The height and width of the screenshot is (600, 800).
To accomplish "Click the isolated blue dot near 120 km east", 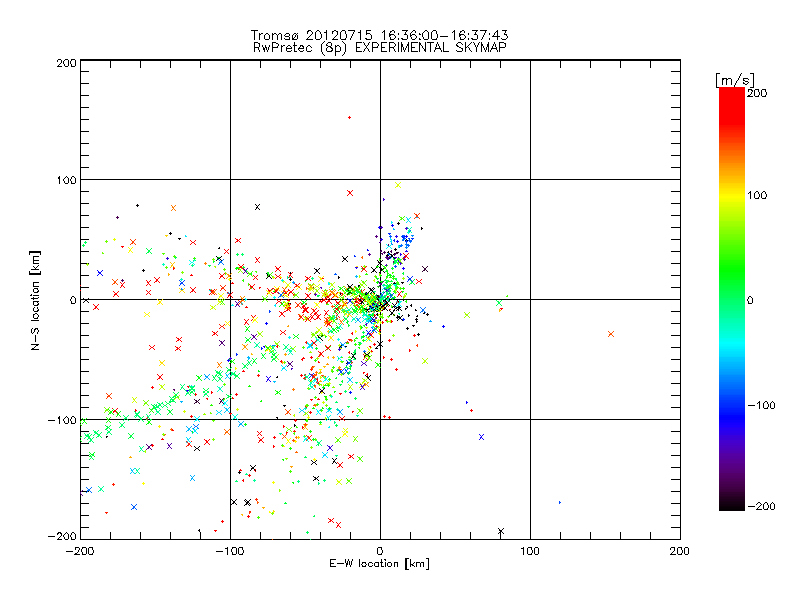I will pyautogui.click(x=560, y=503).
